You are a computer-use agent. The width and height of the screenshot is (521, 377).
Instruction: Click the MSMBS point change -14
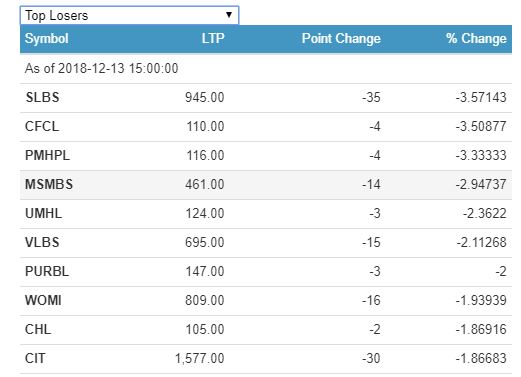(x=371, y=185)
